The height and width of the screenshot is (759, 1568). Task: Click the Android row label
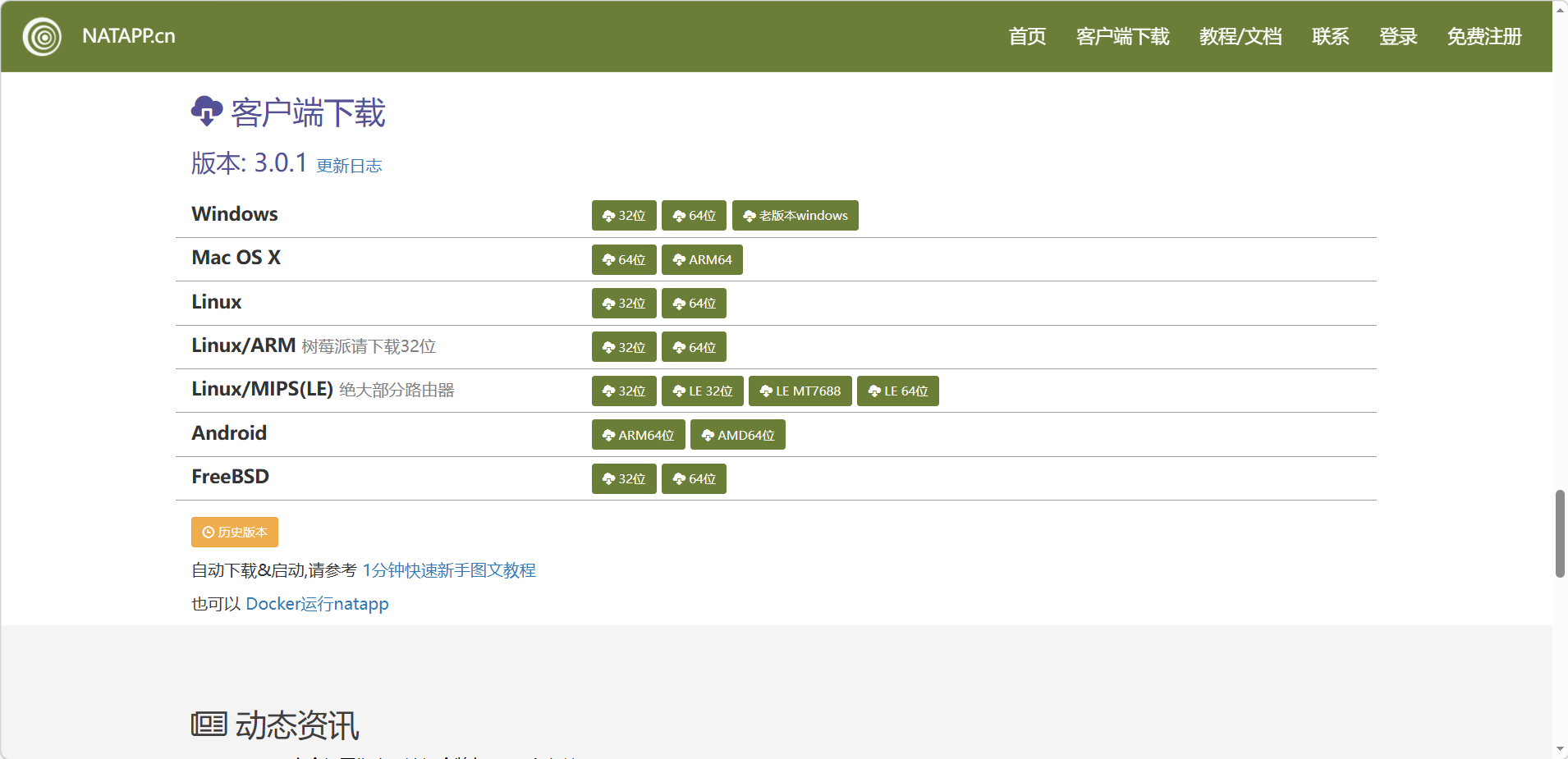(x=229, y=433)
